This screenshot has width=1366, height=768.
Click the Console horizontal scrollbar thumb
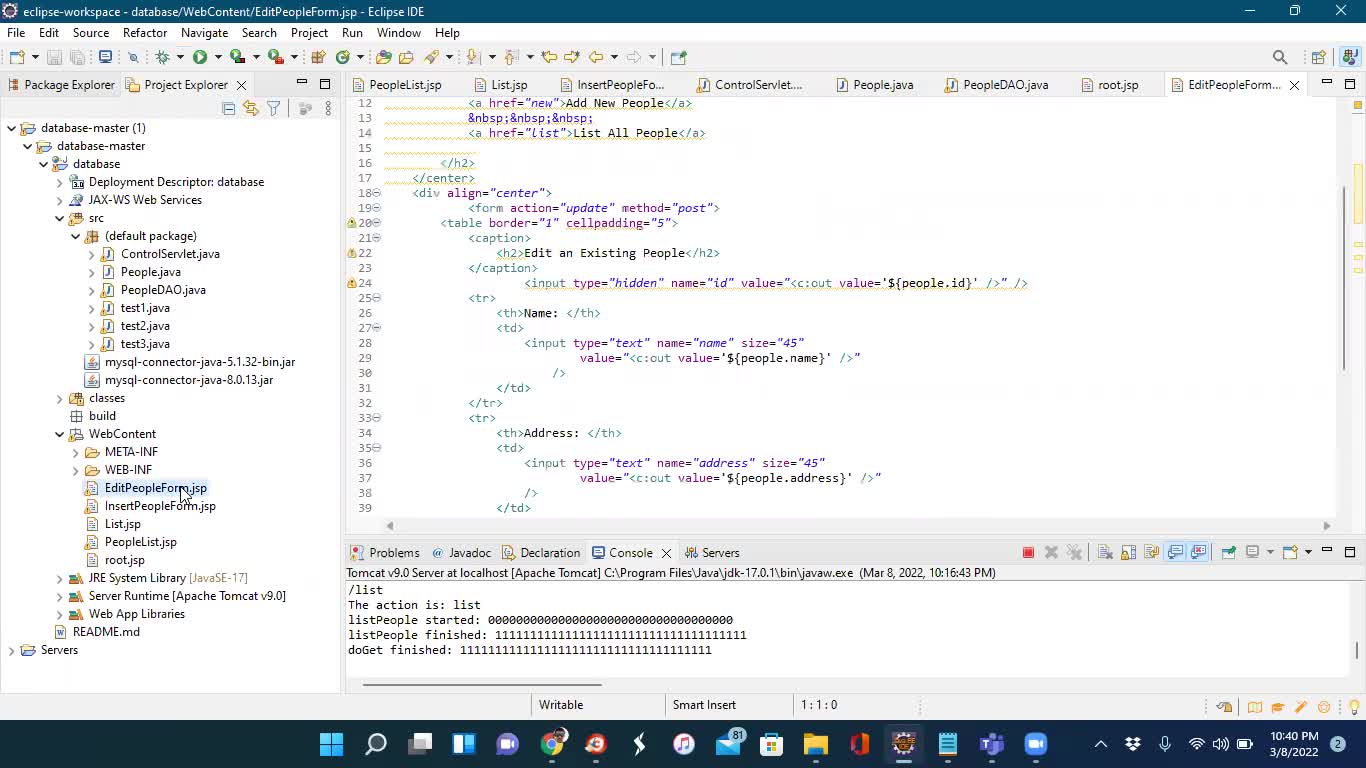coord(482,685)
